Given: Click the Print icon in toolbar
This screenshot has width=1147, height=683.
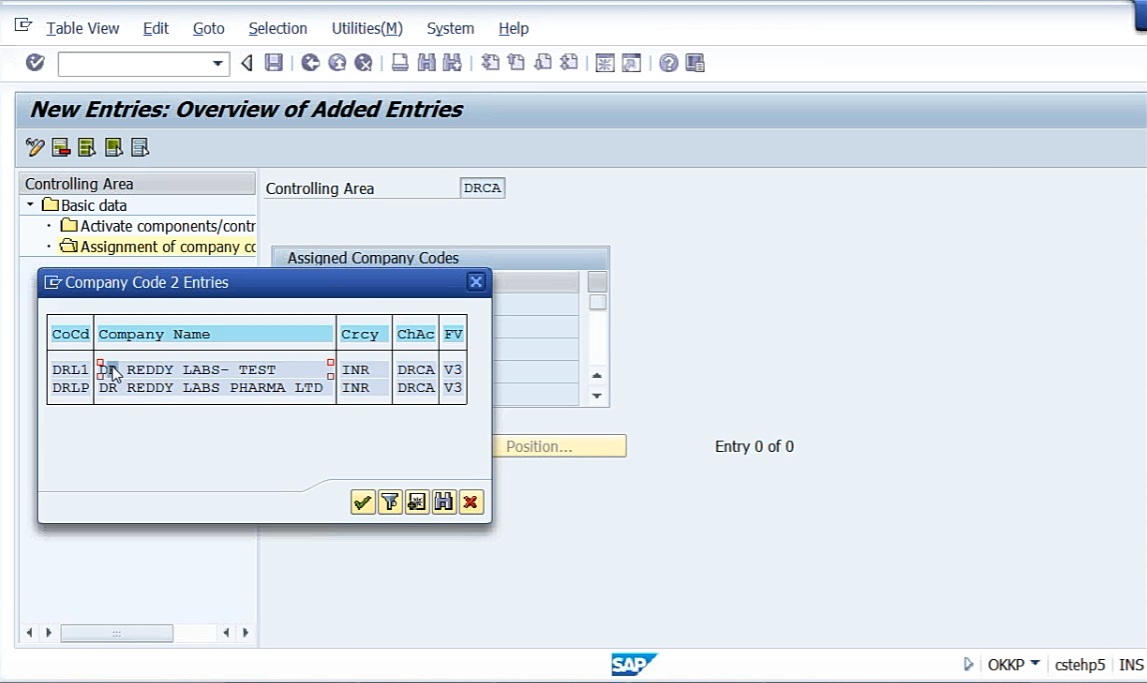Looking at the screenshot, I should point(399,63).
